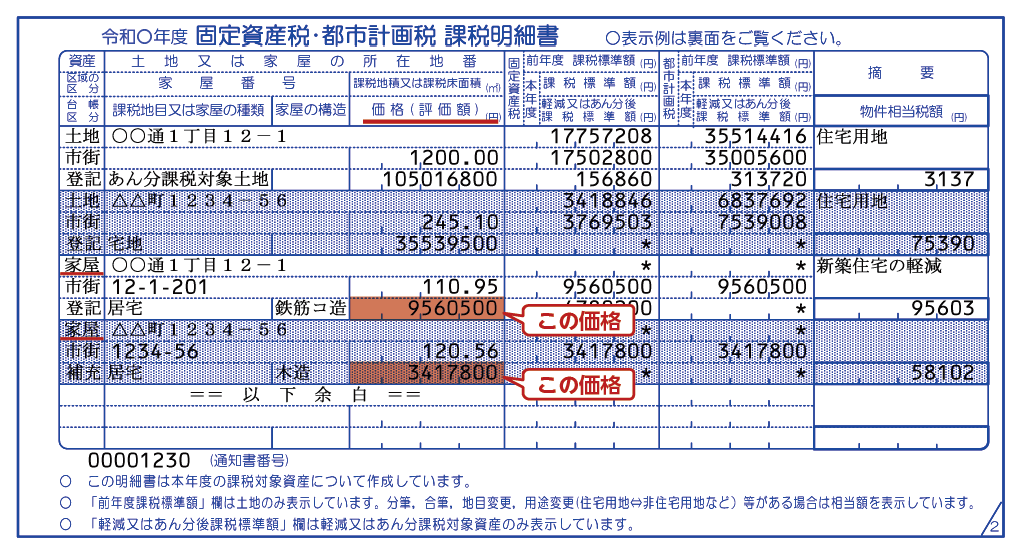
Task: Click the 家屋の構造 header cell
Action: click(x=311, y=110)
